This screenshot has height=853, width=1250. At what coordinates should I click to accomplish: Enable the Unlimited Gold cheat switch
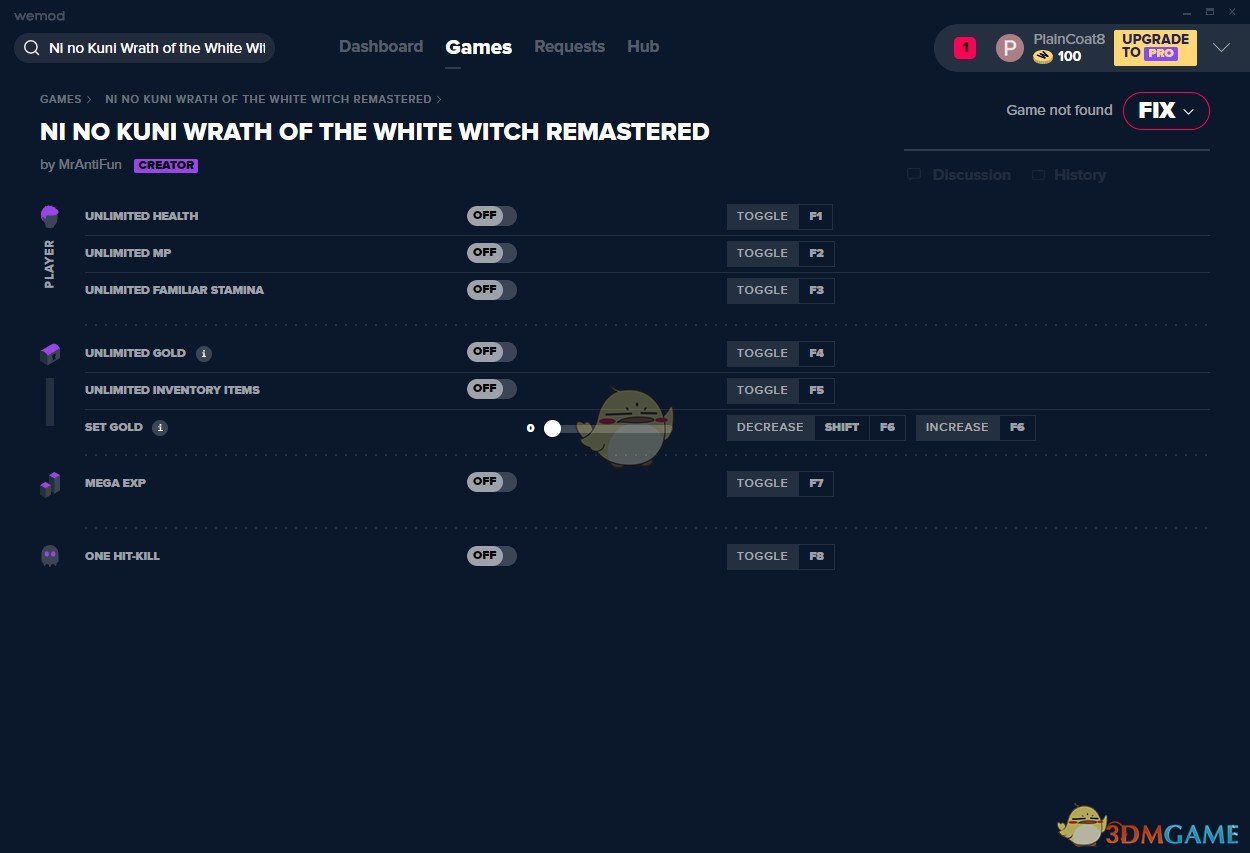click(492, 352)
